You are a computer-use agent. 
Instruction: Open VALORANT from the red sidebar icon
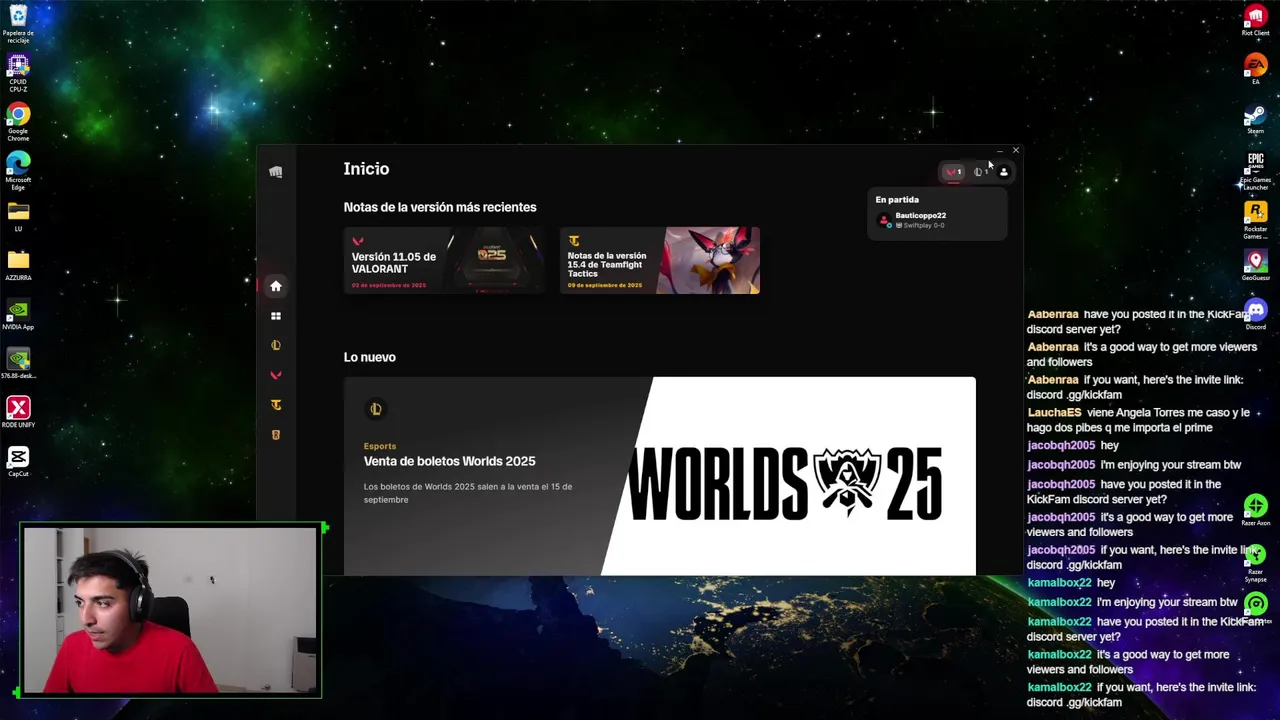coord(276,375)
